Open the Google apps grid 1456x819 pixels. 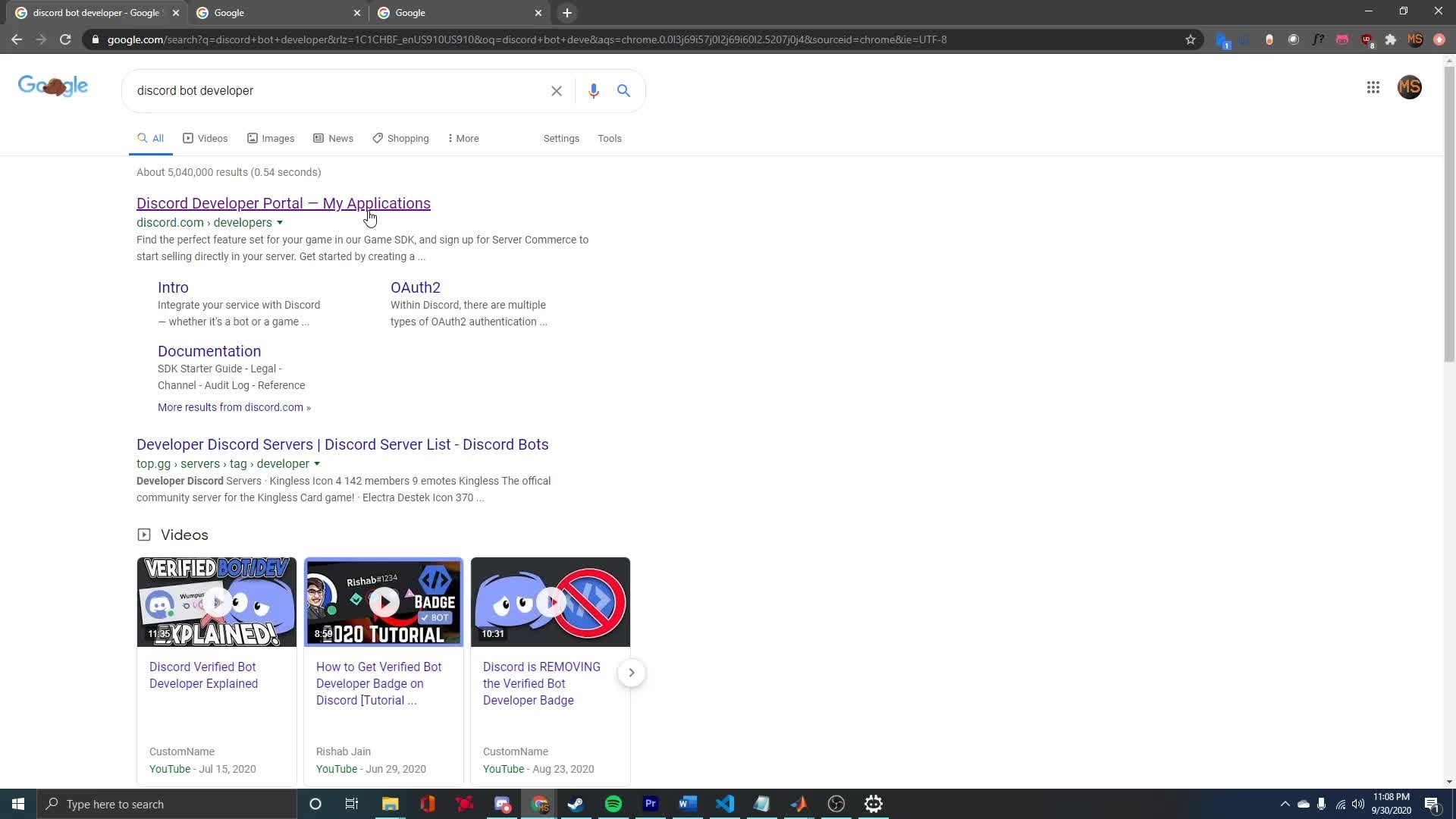(x=1373, y=87)
